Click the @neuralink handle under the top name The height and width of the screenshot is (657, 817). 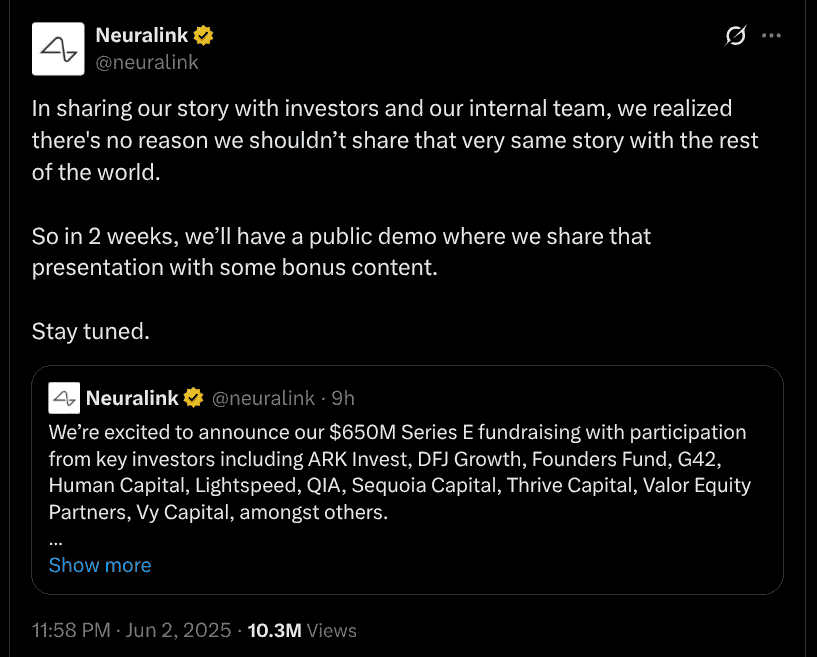146,62
